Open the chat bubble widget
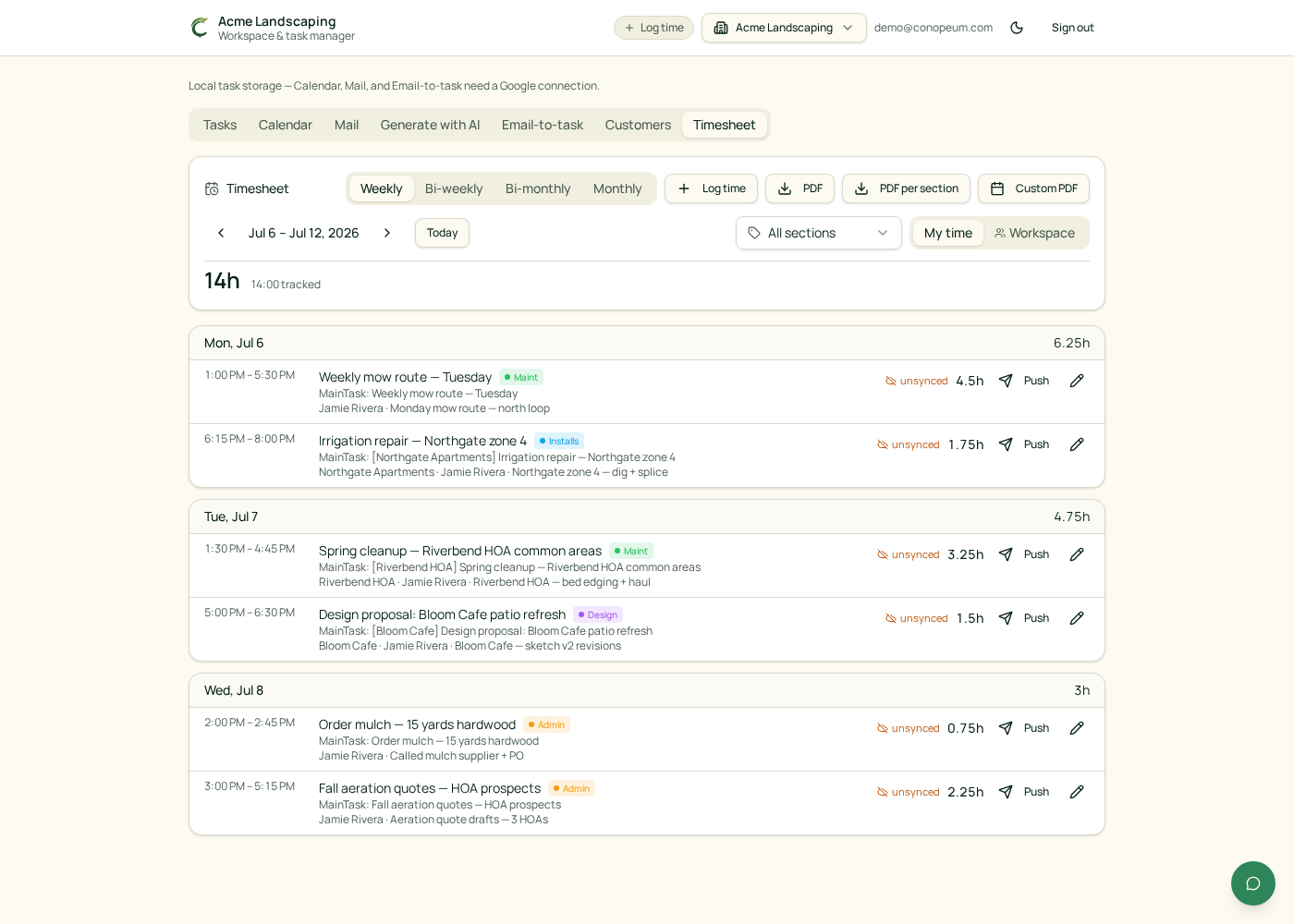This screenshot has width=1294, height=924. click(x=1253, y=883)
